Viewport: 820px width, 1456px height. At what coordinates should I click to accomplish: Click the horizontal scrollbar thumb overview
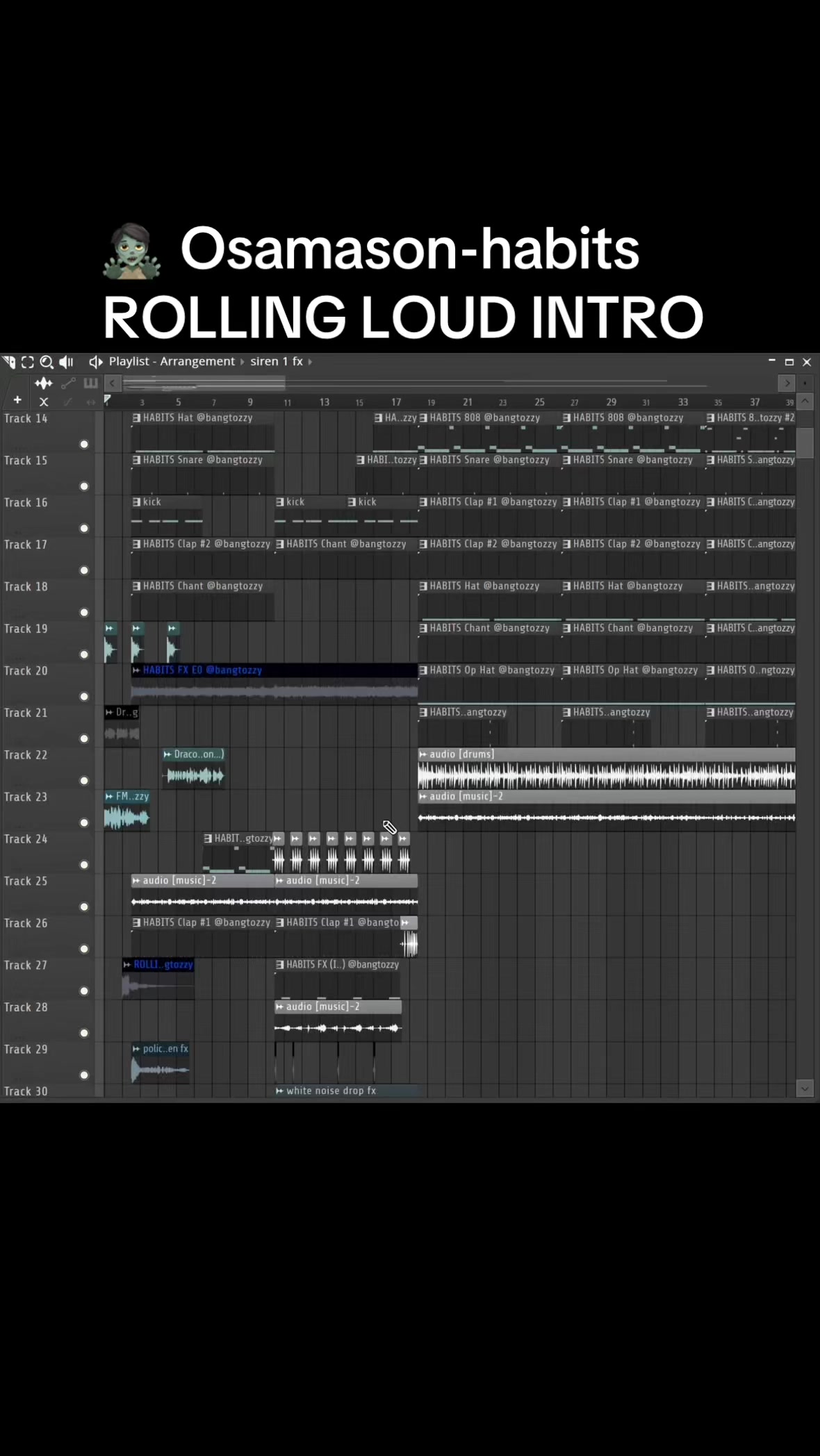click(x=204, y=383)
